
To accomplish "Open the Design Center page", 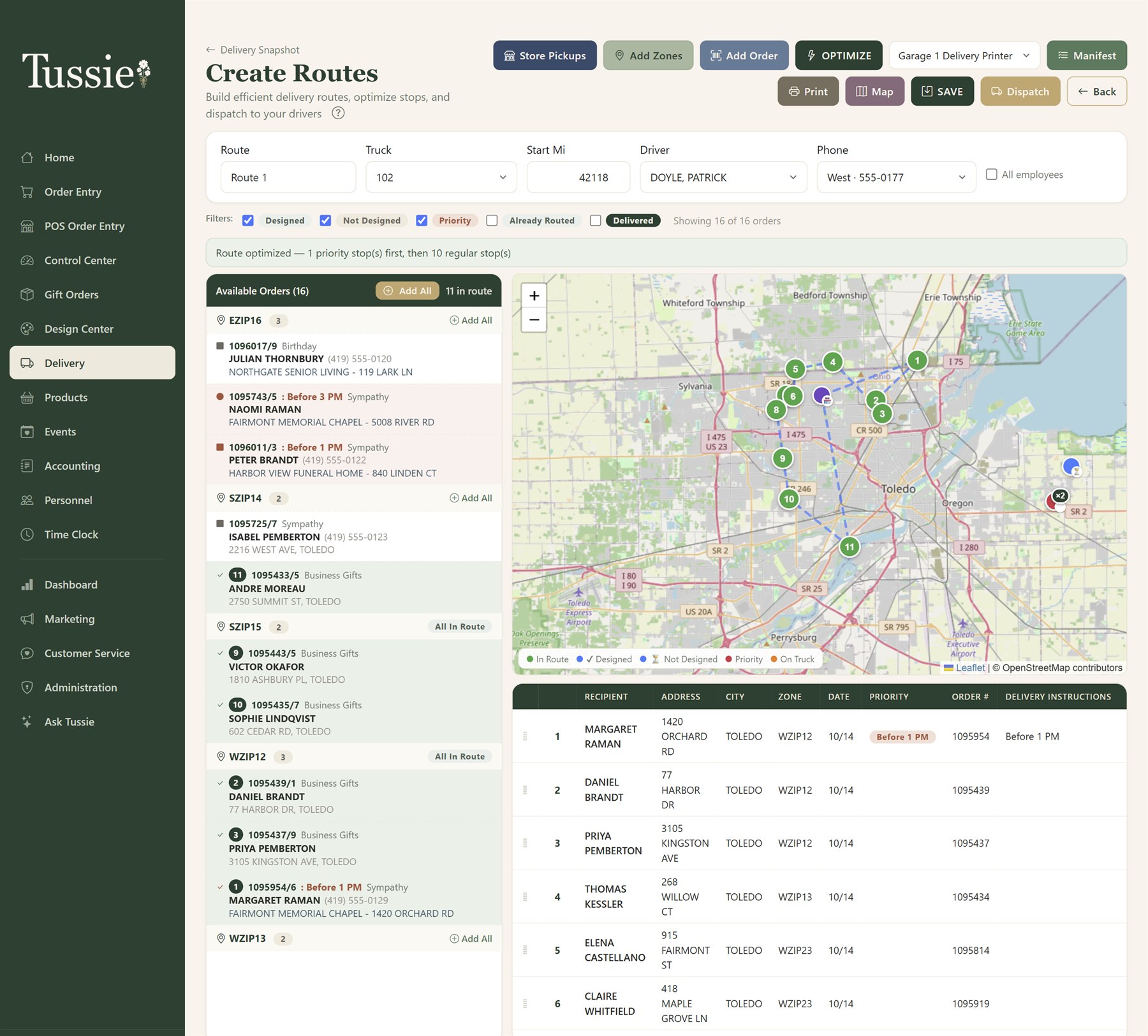I will point(92,329).
